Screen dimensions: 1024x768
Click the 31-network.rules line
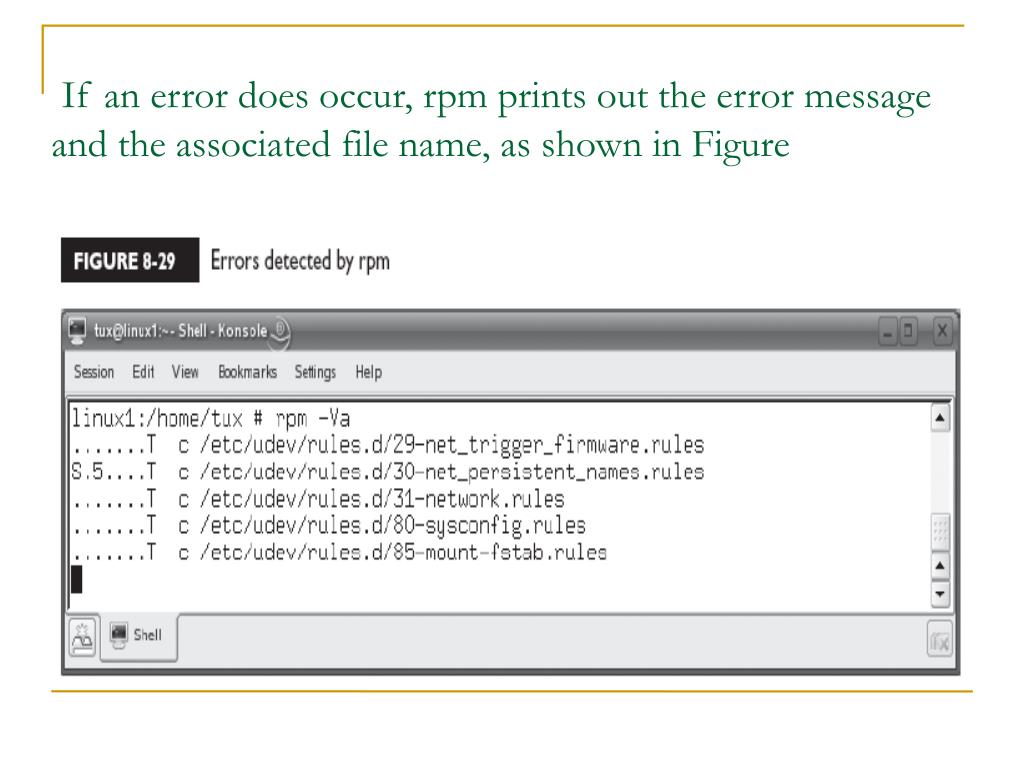click(318, 500)
